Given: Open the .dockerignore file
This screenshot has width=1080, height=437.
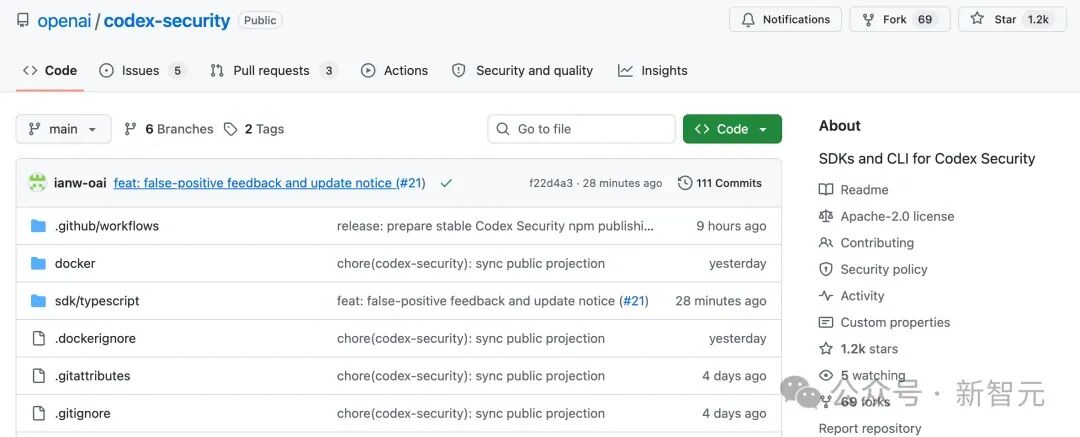Looking at the screenshot, I should (95, 338).
